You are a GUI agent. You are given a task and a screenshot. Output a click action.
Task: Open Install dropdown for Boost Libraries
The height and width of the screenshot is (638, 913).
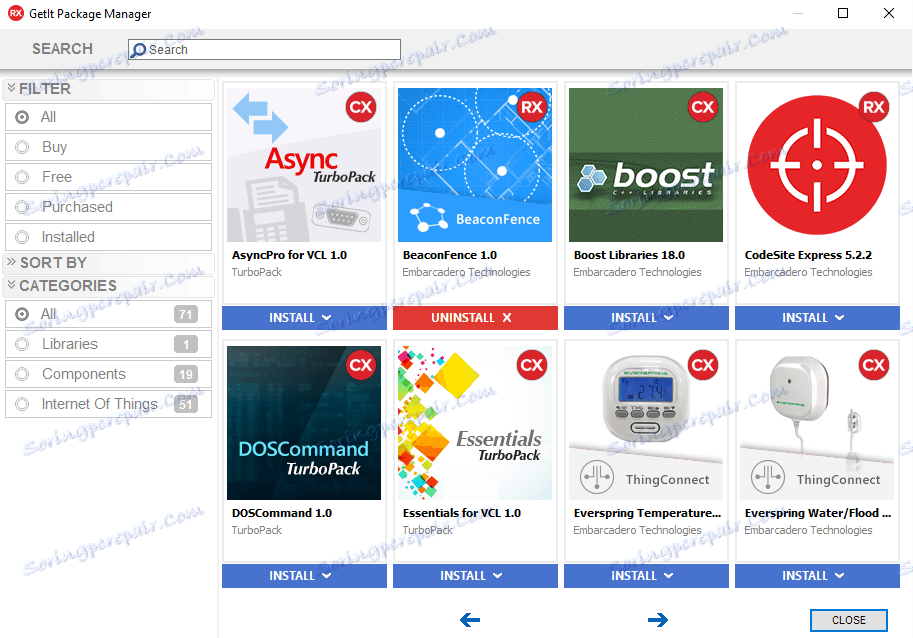coord(646,318)
